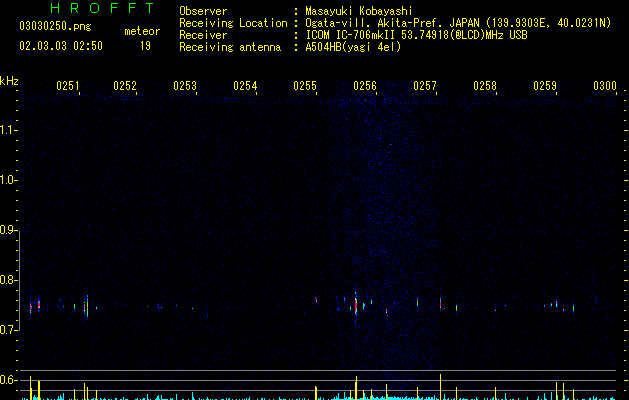Click the 0.6 kHz axis label
This screenshot has height=400, width=629.
point(7,380)
